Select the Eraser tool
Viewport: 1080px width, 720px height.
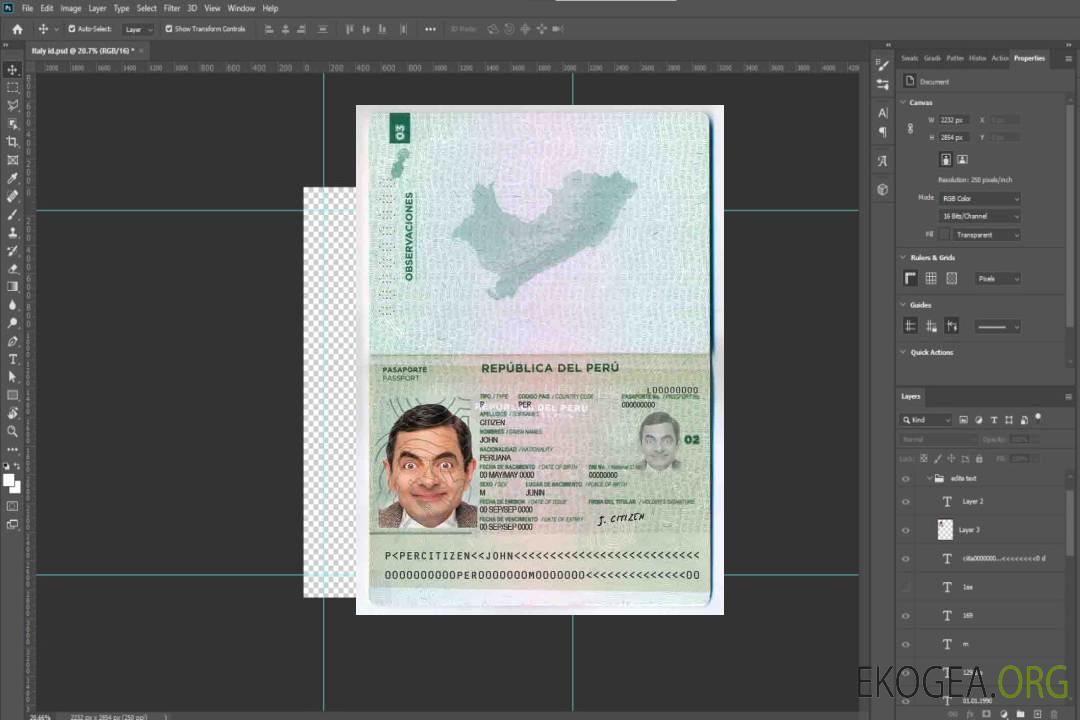coord(12,269)
